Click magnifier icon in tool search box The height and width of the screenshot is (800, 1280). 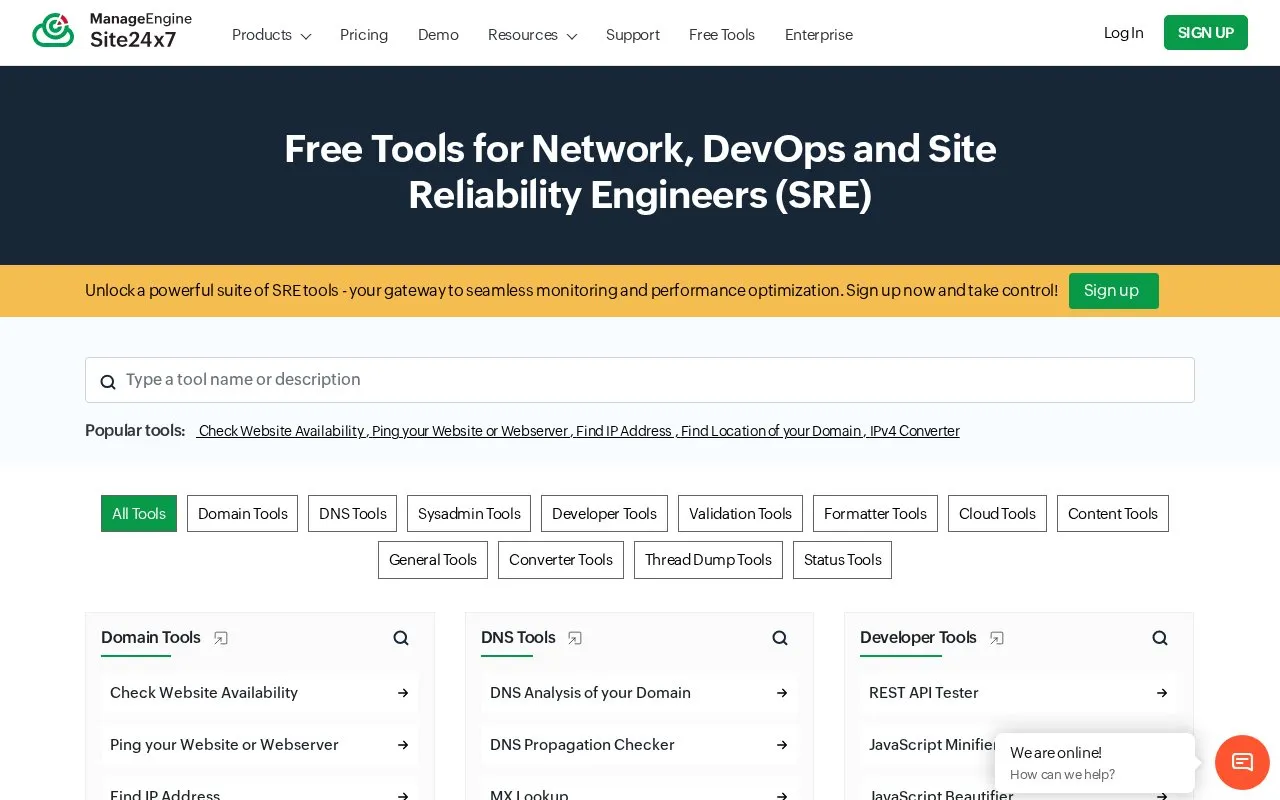point(108,382)
